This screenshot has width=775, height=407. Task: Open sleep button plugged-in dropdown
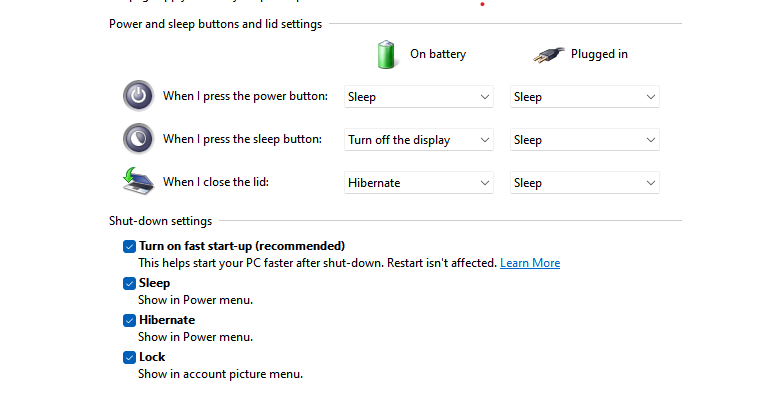pyautogui.click(x=584, y=140)
